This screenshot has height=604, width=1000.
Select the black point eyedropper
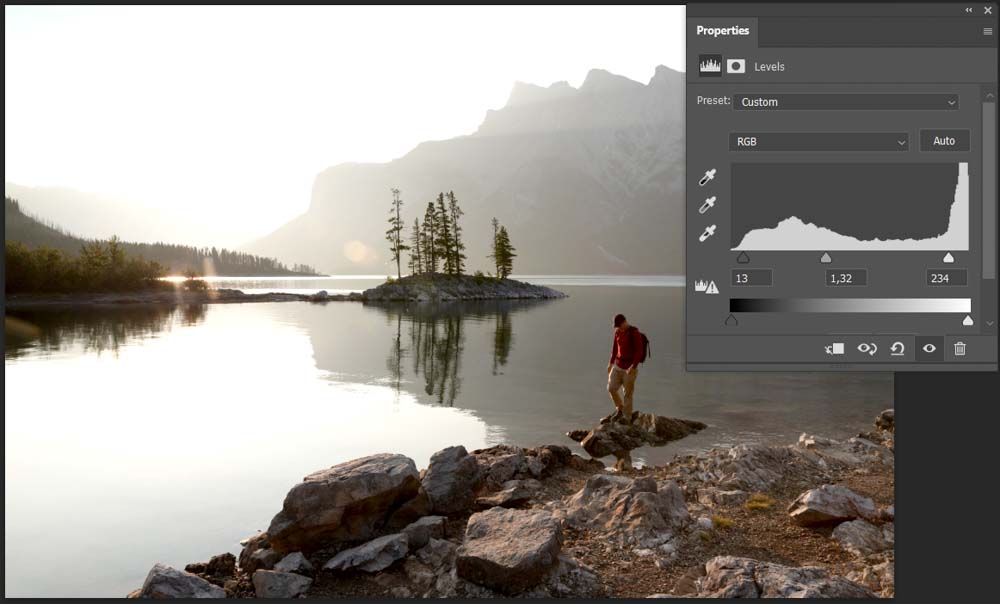tap(707, 177)
